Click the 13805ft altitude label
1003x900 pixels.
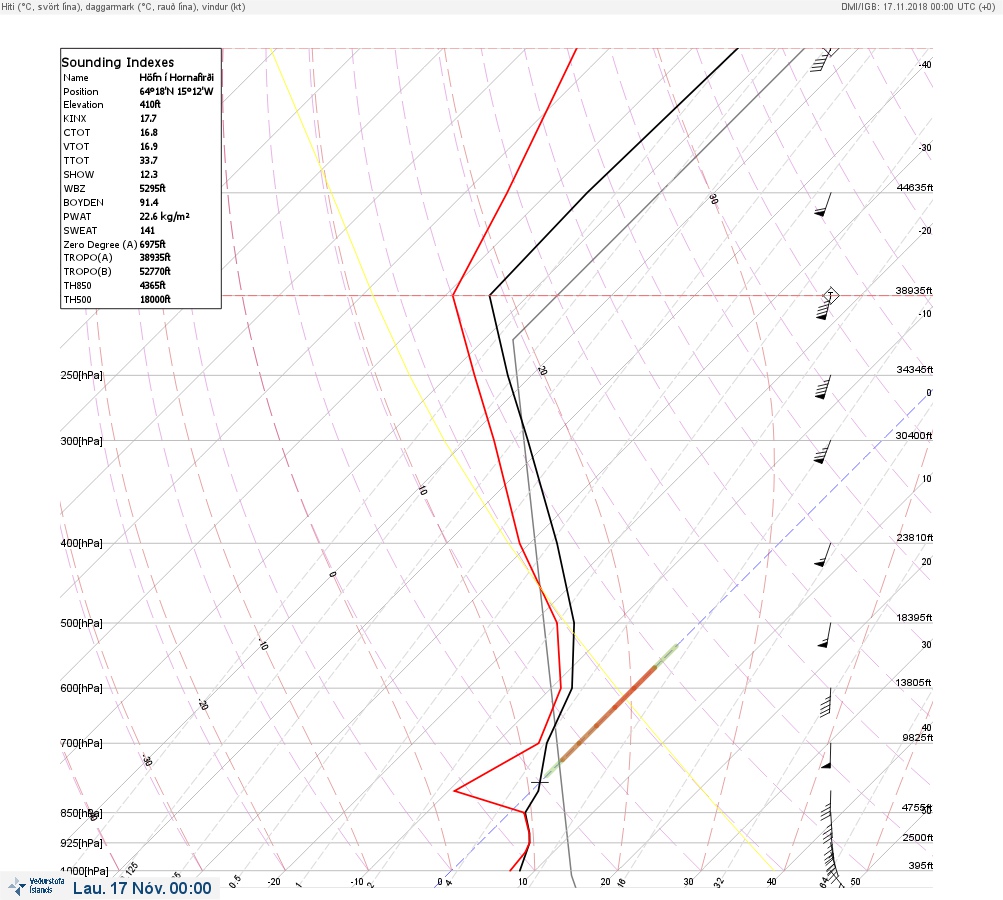[913, 683]
